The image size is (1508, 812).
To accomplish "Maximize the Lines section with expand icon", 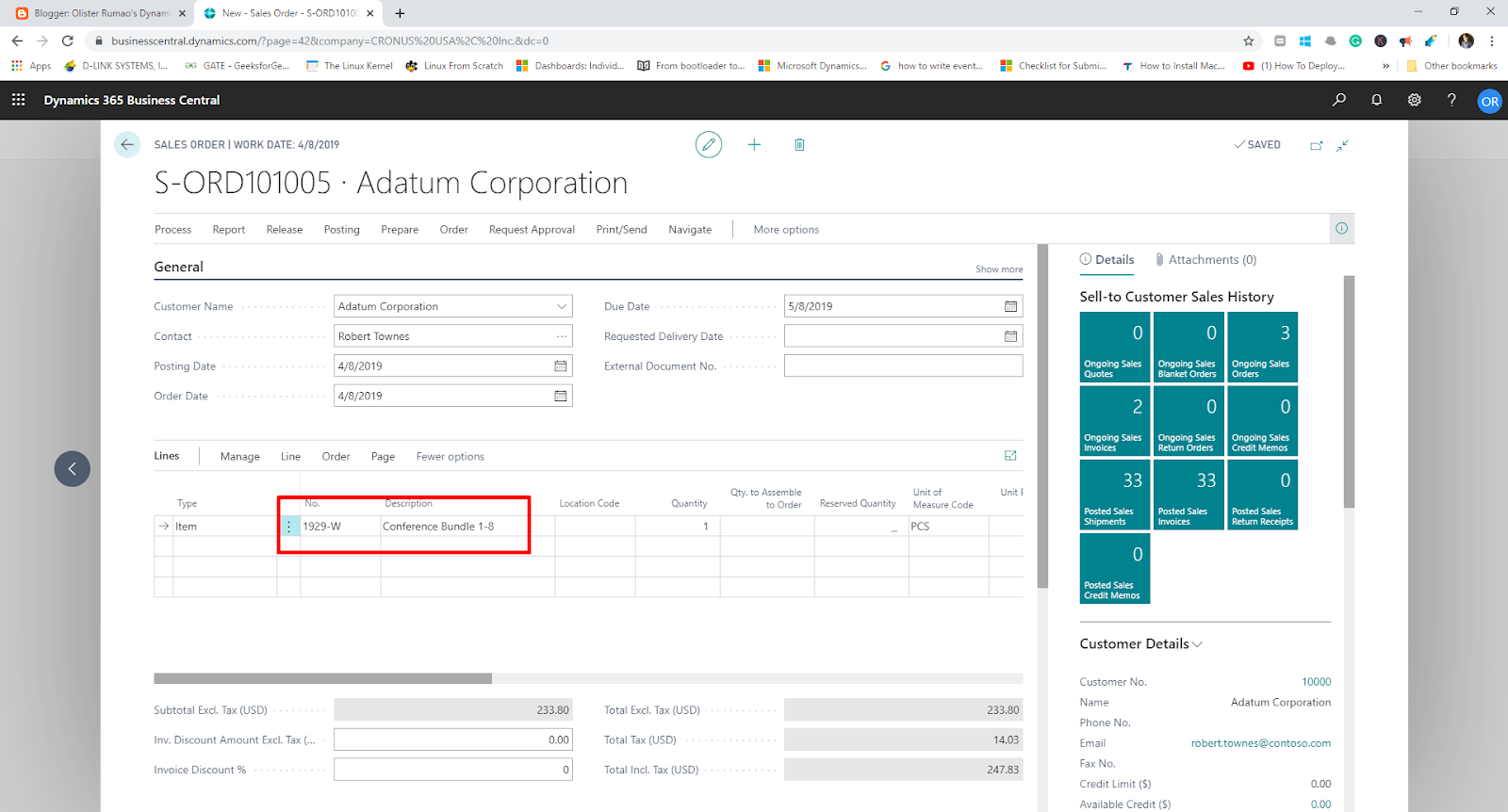I will point(1010,456).
